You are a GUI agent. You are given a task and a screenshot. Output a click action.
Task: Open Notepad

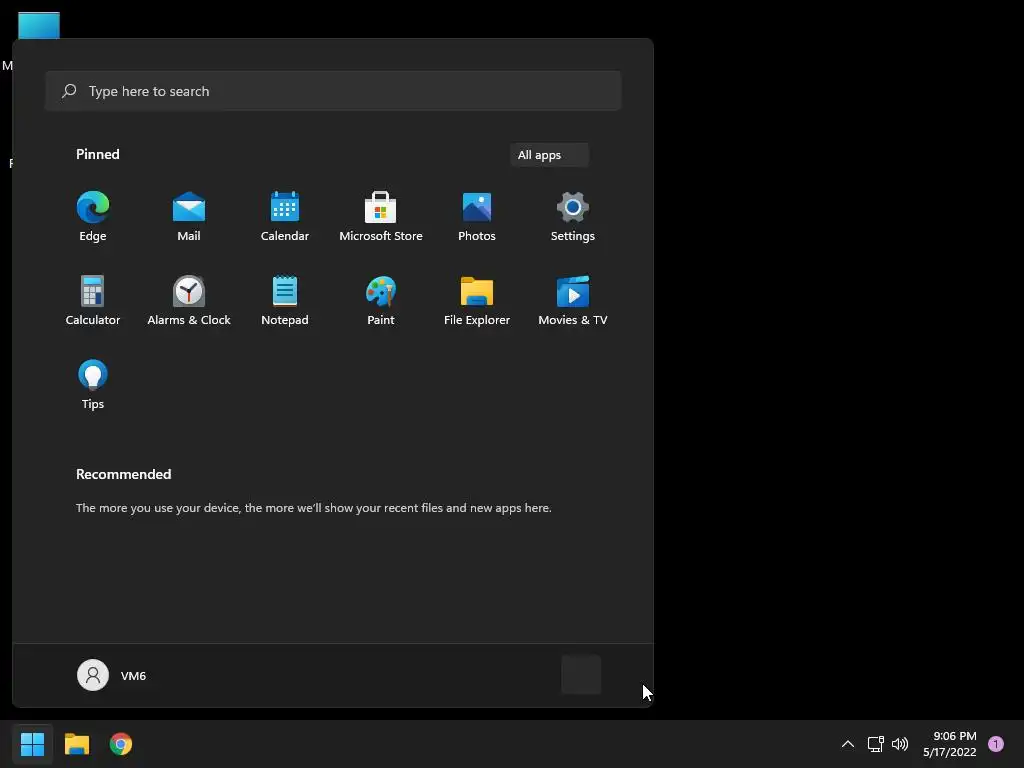tap(285, 300)
